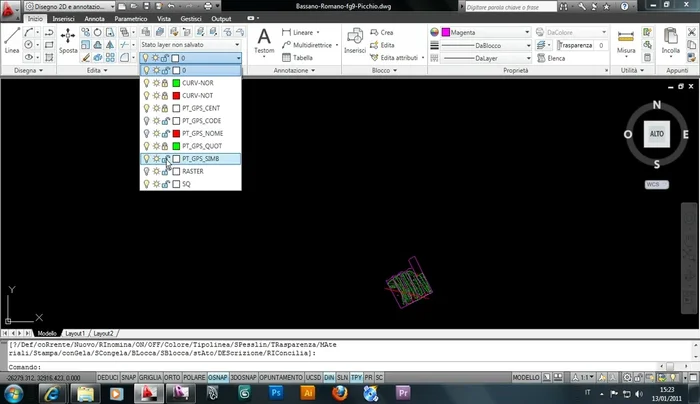The width and height of the screenshot is (700, 404).
Task: Click the Sposta move tool
Action: pos(68,40)
